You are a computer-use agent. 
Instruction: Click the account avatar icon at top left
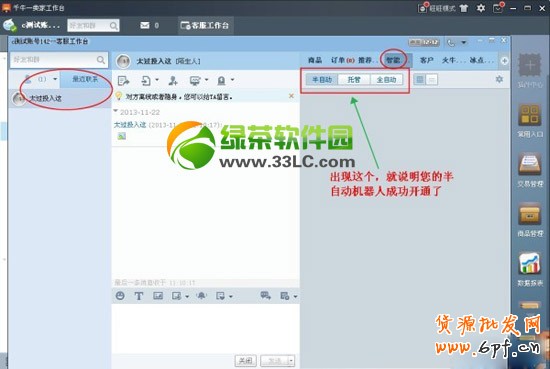[10, 25]
